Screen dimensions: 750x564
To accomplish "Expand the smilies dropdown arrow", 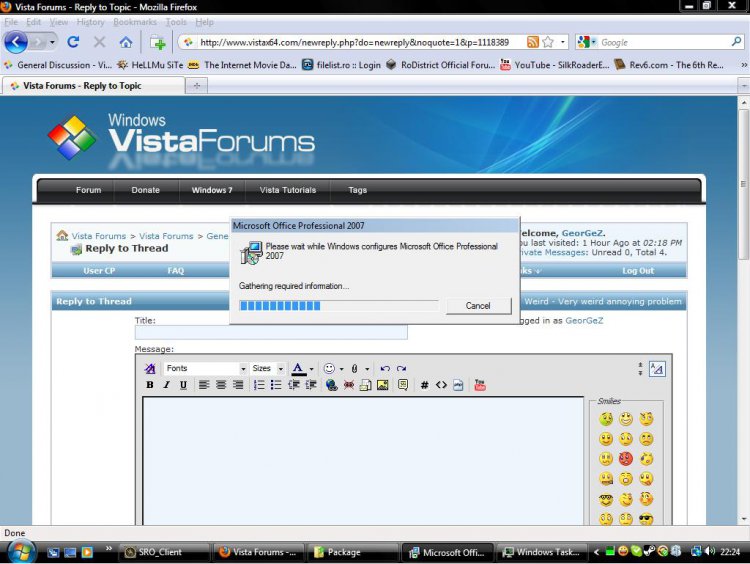I will 341,369.
